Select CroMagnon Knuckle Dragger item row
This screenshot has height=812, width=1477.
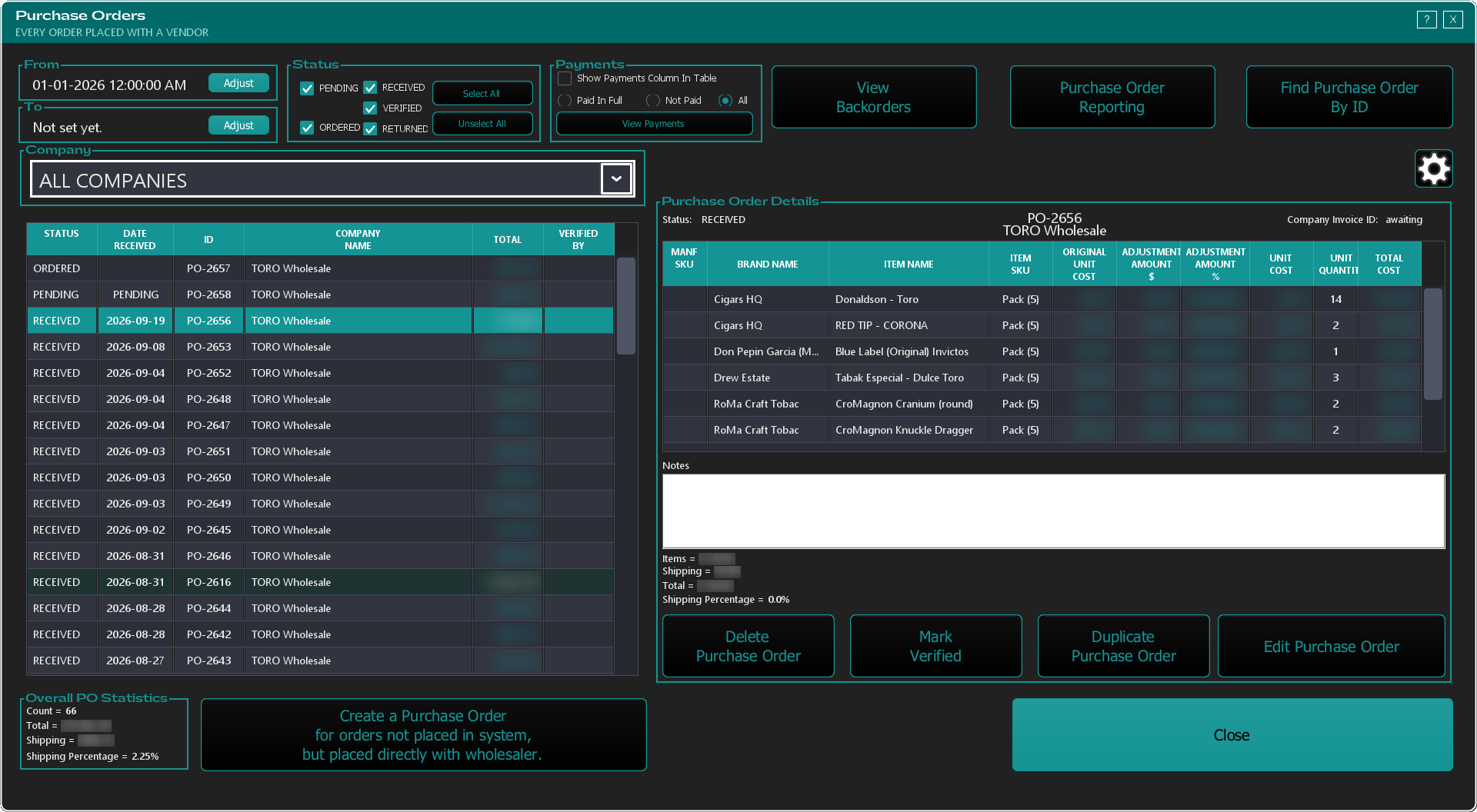[1042, 430]
